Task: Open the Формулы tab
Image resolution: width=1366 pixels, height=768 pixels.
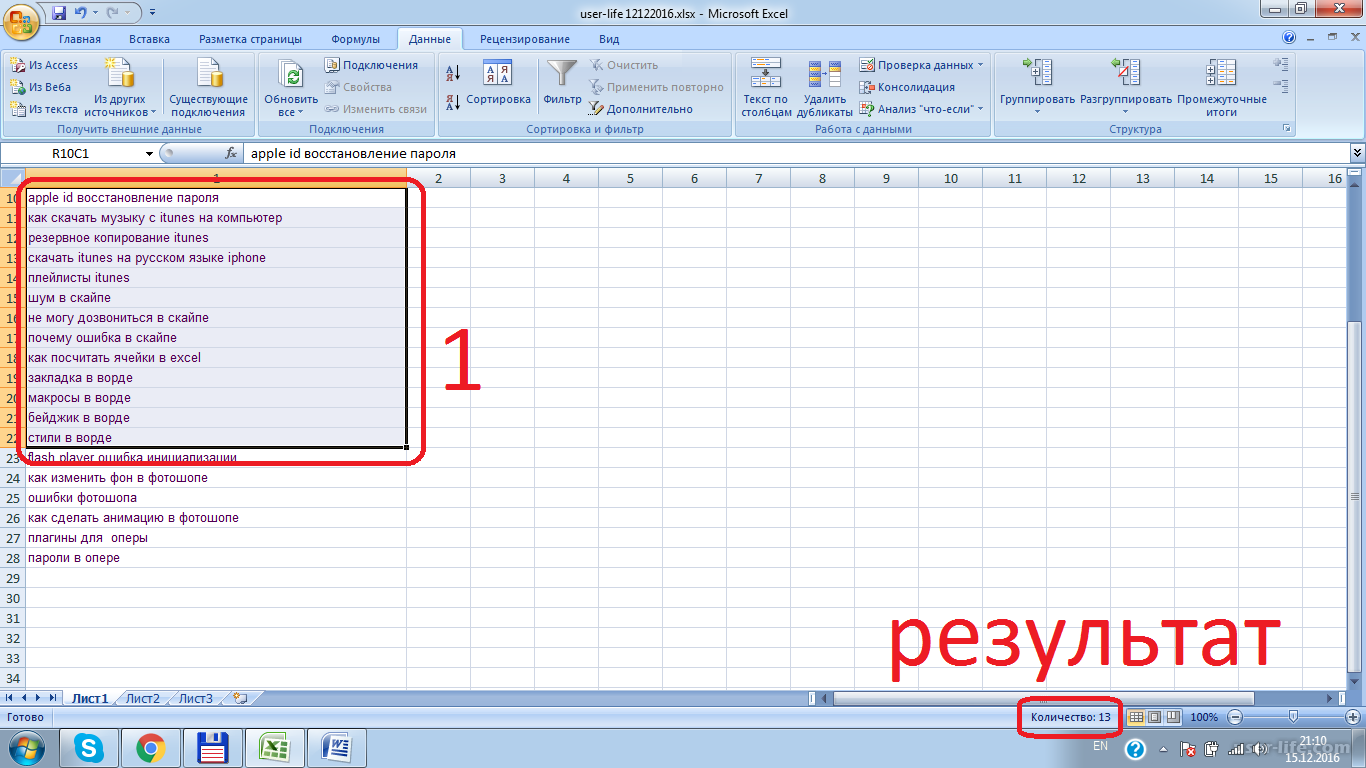Action: pyautogui.click(x=355, y=39)
